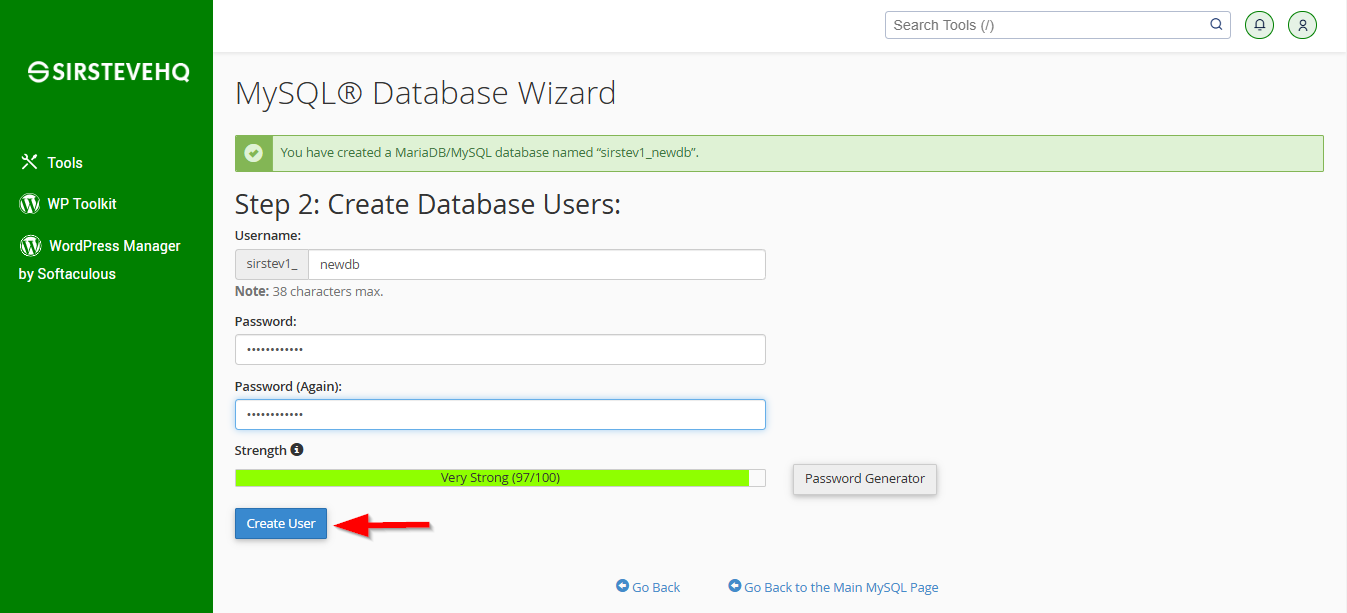Click the WordPress Manager icon
Image resolution: width=1347 pixels, height=613 pixels.
[30, 245]
